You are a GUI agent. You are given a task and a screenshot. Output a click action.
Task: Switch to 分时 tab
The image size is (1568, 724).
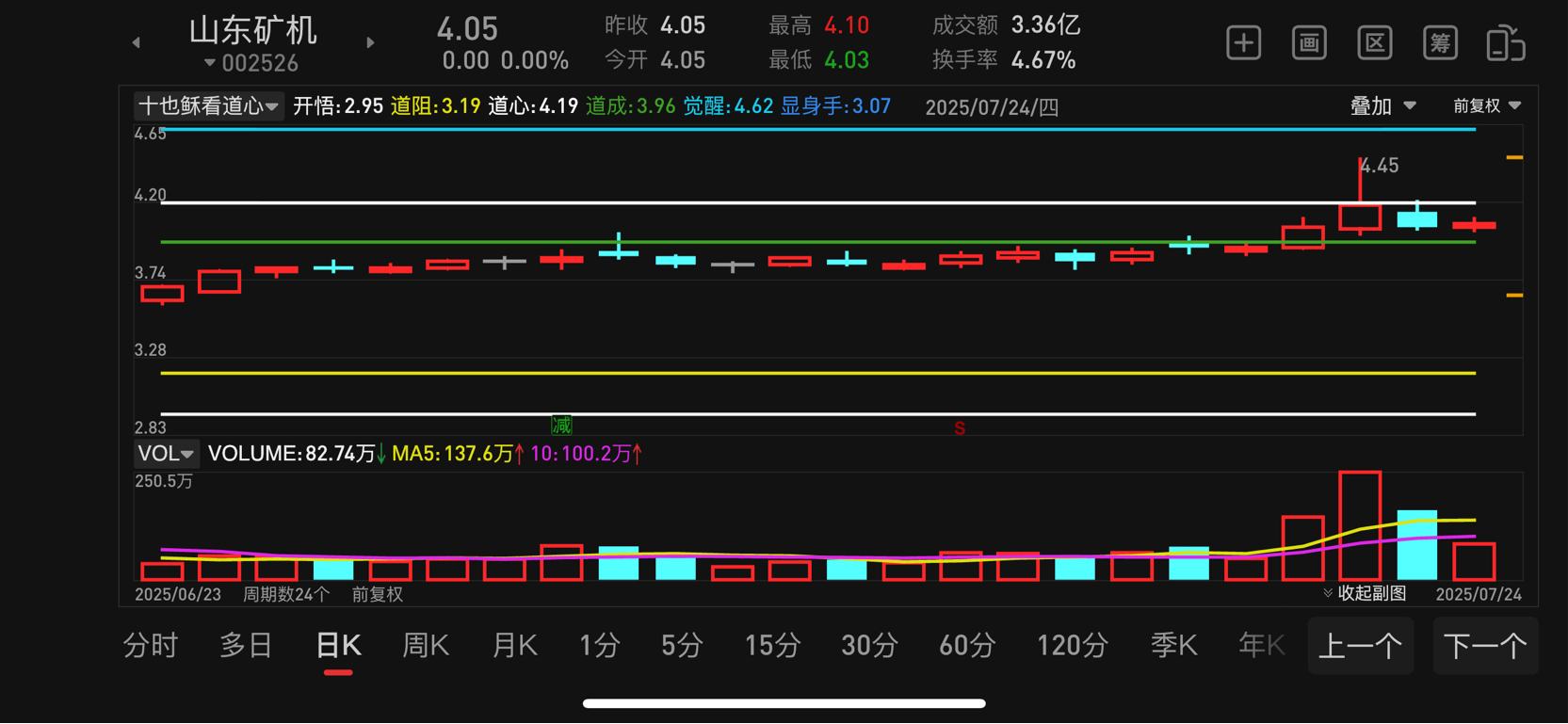coord(151,646)
